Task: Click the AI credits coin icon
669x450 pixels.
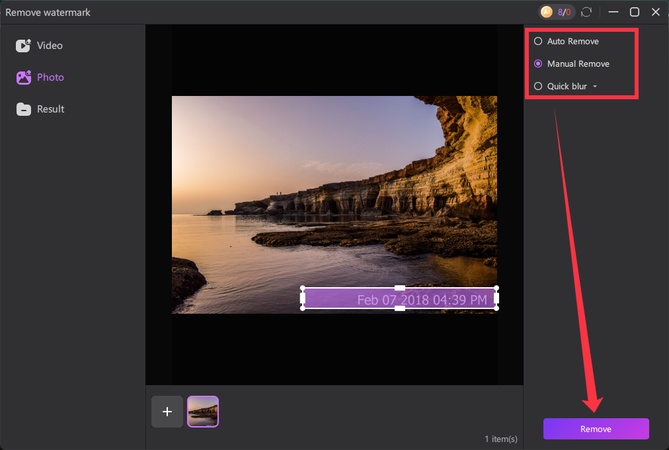Action: tap(547, 12)
